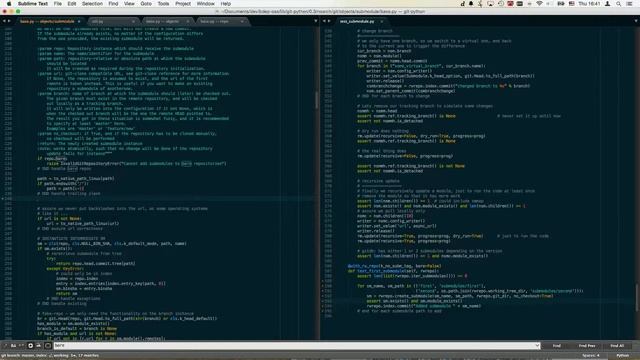Toggle whole word search option

(x=22, y=345)
